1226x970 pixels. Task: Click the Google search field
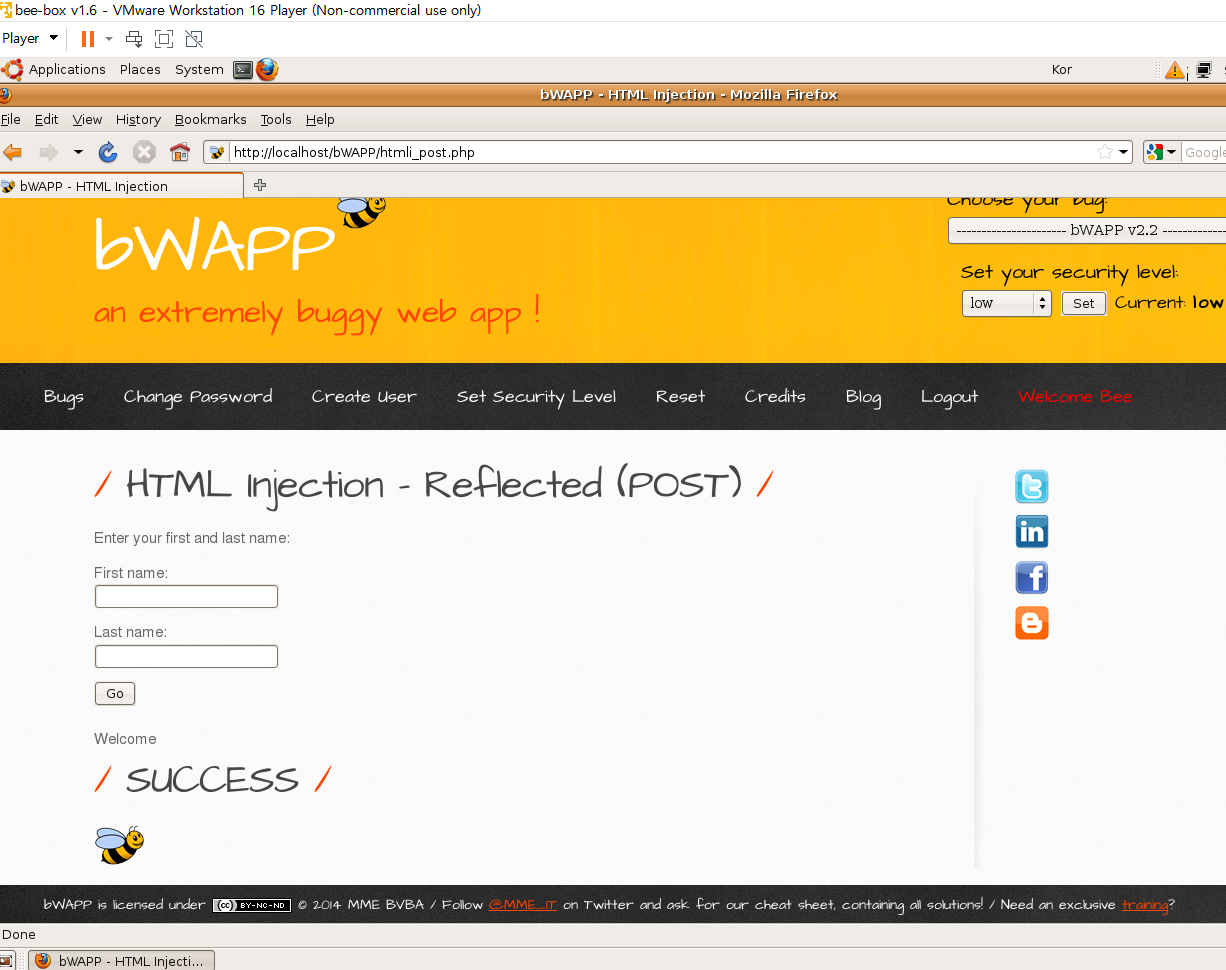click(x=1204, y=152)
